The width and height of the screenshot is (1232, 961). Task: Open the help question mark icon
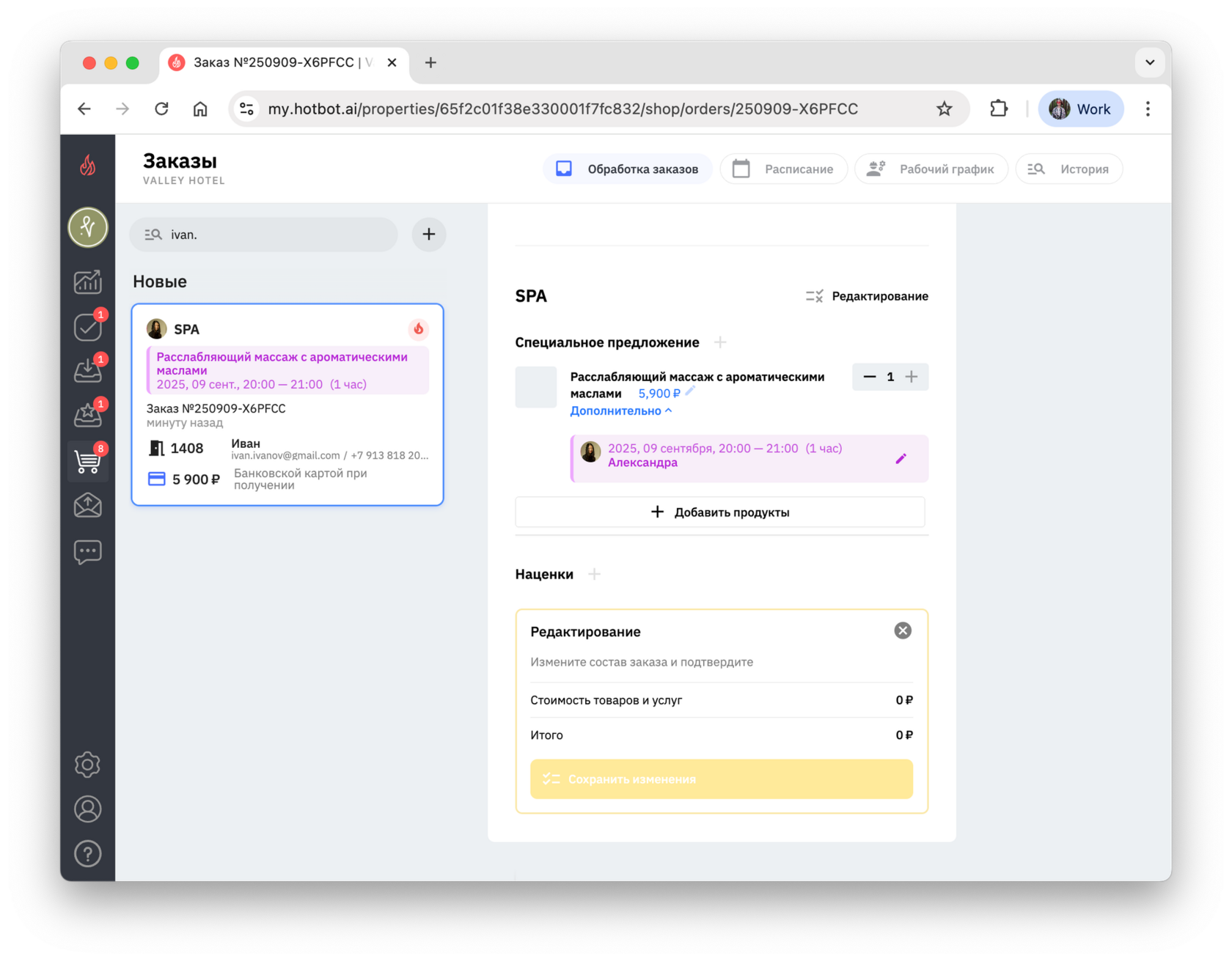88,854
